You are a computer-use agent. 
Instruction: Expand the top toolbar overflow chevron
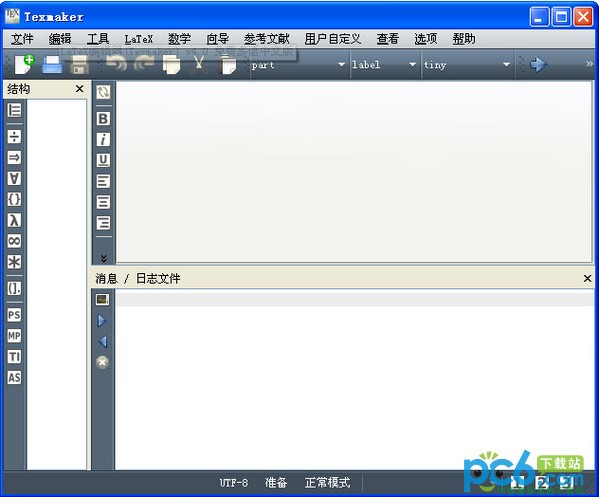(589, 64)
